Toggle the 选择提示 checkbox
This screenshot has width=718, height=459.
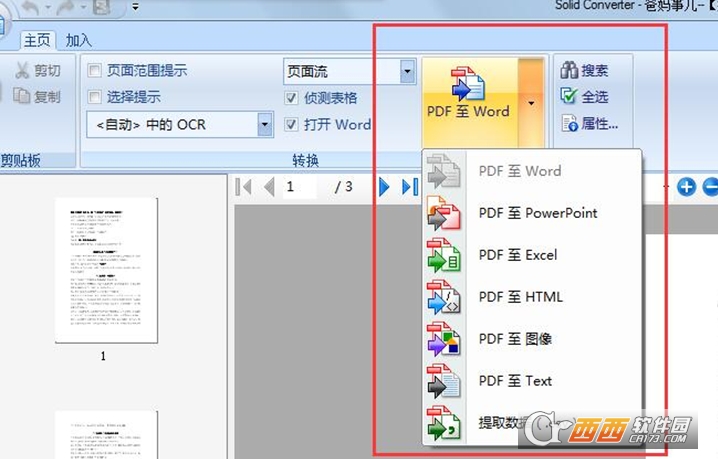click(x=94, y=97)
